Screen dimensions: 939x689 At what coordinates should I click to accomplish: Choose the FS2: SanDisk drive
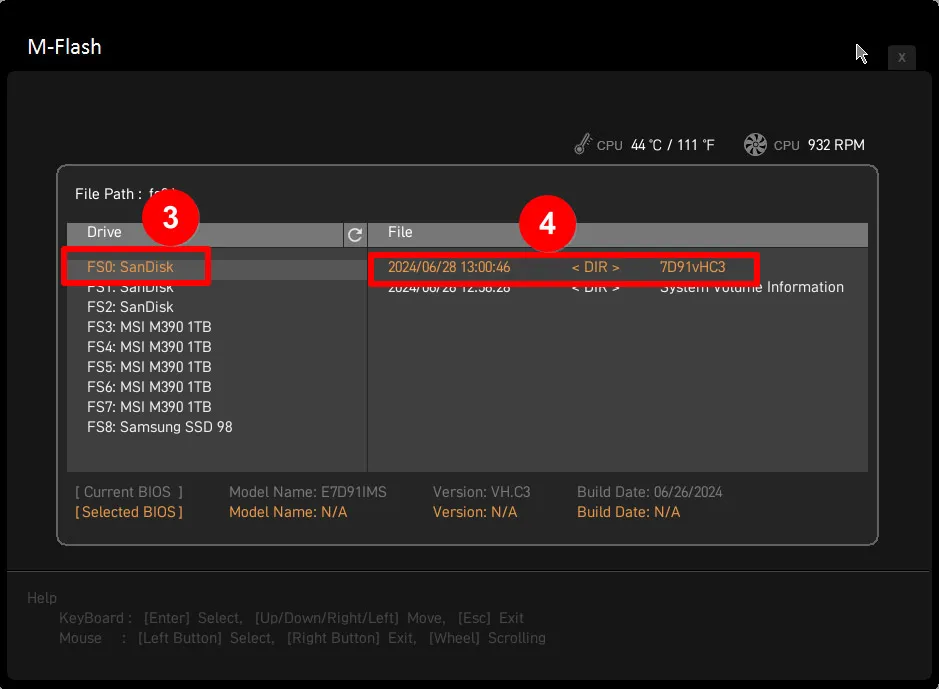(x=130, y=307)
